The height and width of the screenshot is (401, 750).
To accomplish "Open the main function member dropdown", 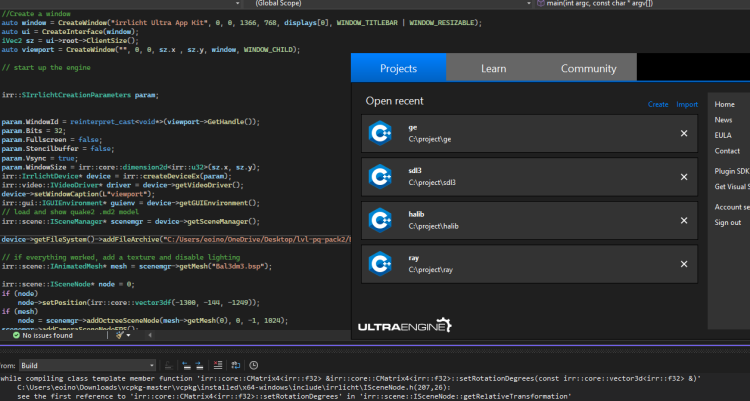I will (x=643, y=3).
